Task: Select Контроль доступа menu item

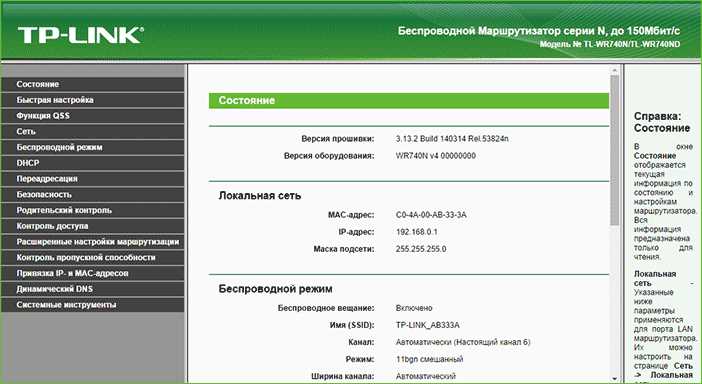Action: tap(93, 226)
